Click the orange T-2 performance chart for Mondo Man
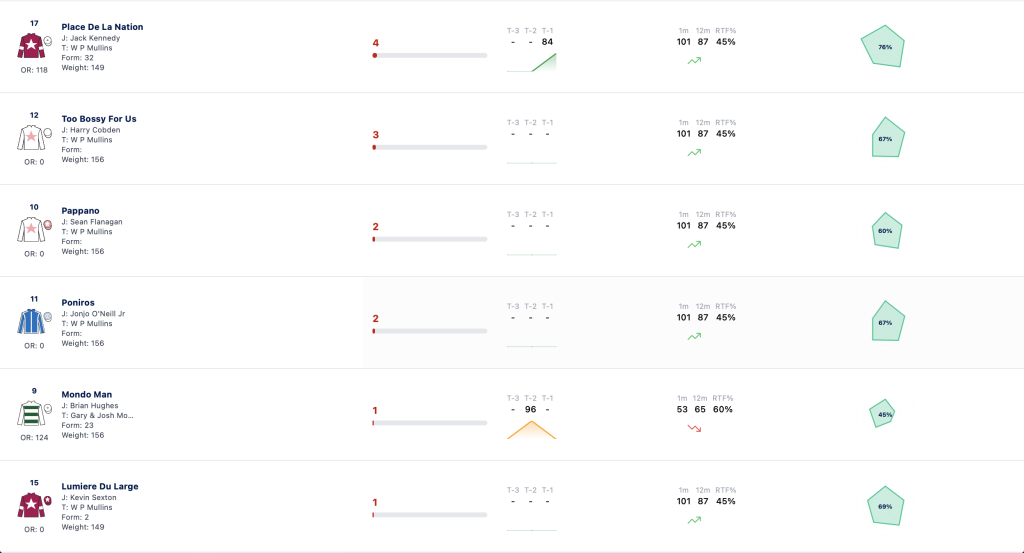This screenshot has height=553, width=1024. coord(532,430)
